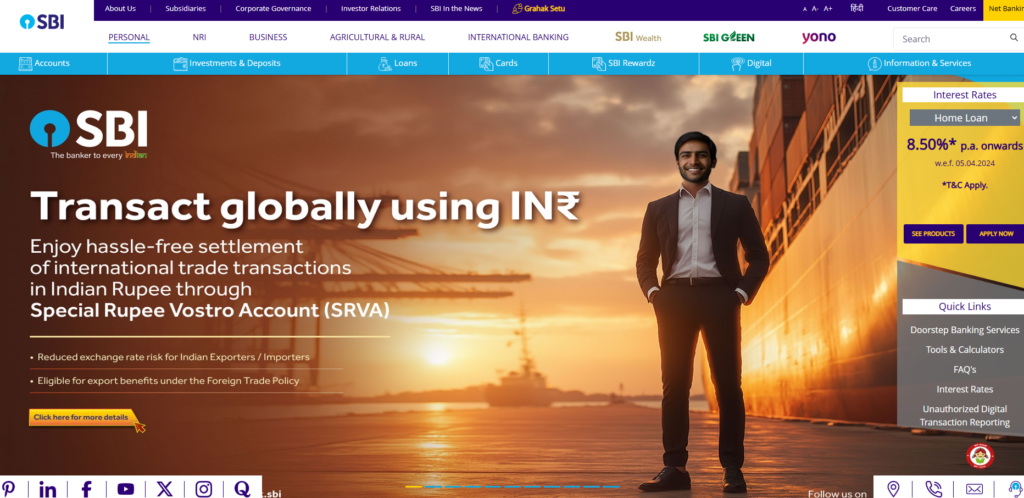This screenshot has width=1024, height=498.
Task: Click the Investments & Deposits wallet icon
Action: [x=180, y=63]
